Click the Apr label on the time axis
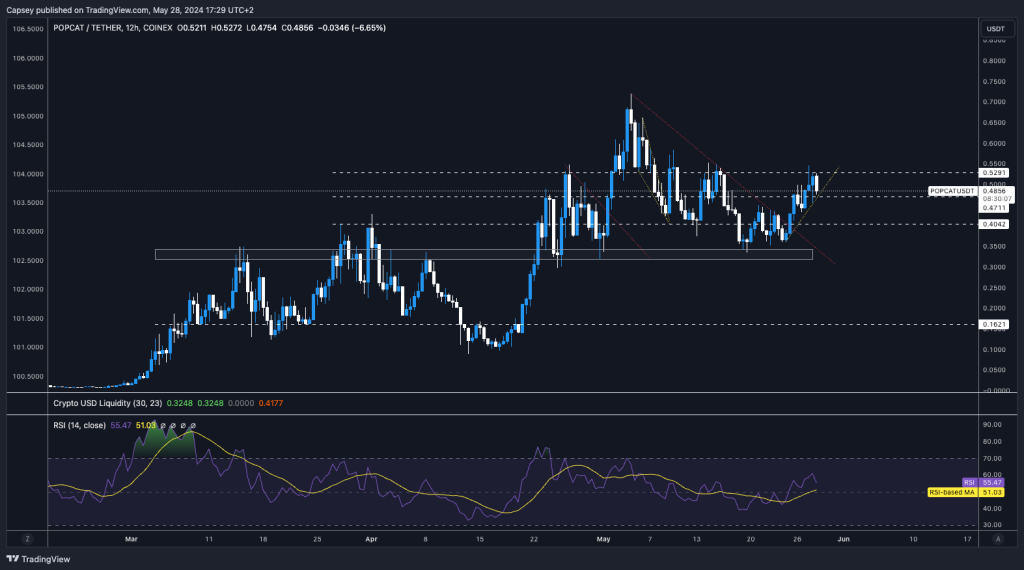The height and width of the screenshot is (570, 1024). [371, 538]
